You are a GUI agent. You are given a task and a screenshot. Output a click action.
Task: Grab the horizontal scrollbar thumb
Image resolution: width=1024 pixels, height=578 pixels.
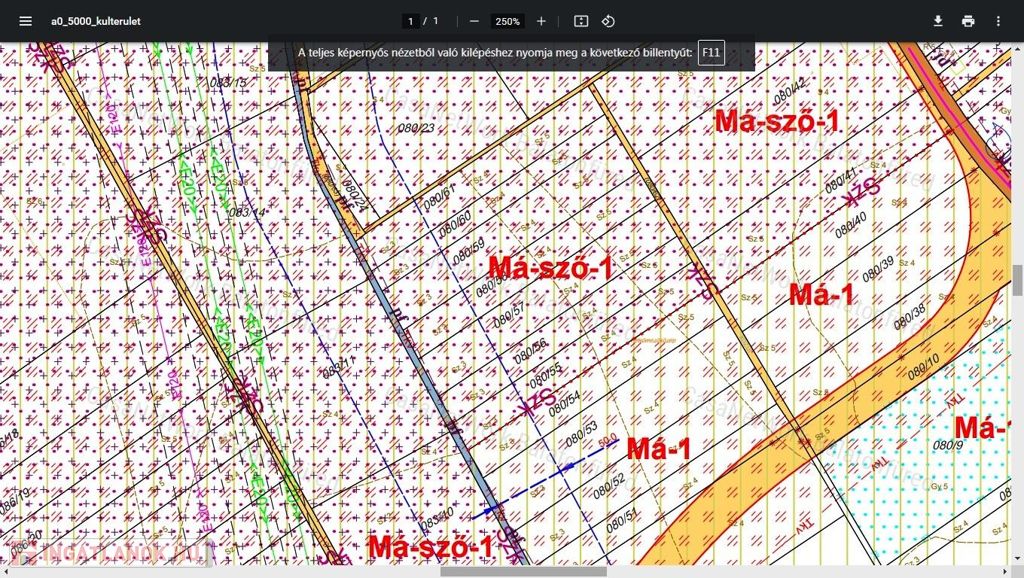click(x=523, y=572)
